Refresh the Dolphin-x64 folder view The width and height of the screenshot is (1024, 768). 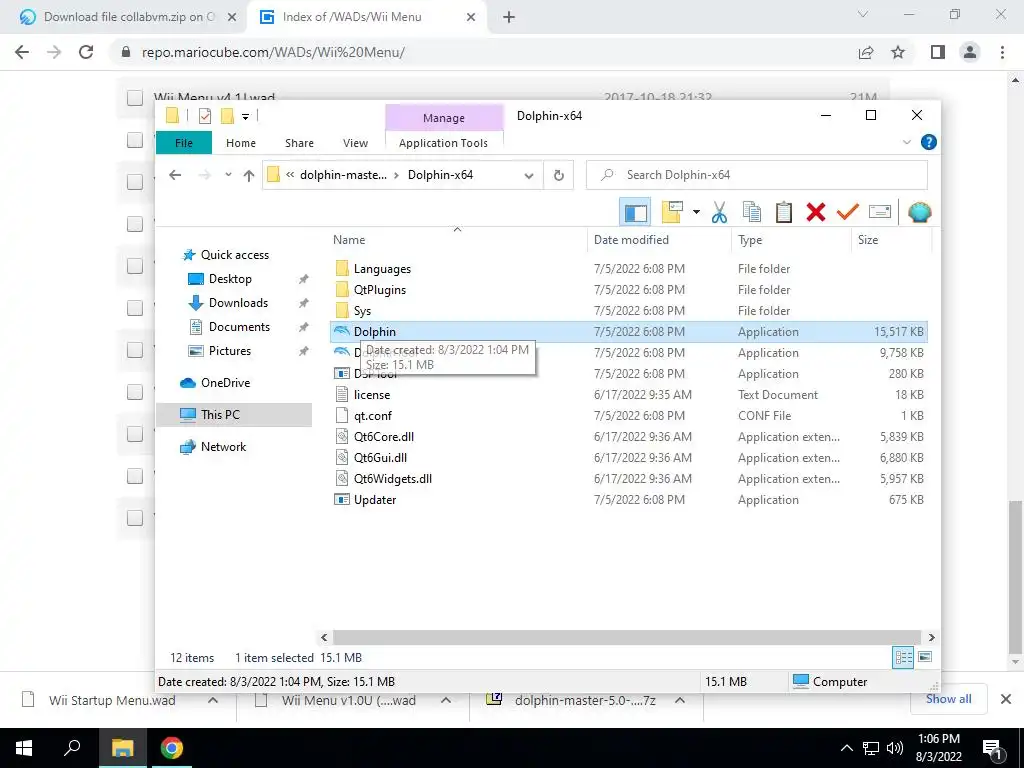tap(558, 175)
